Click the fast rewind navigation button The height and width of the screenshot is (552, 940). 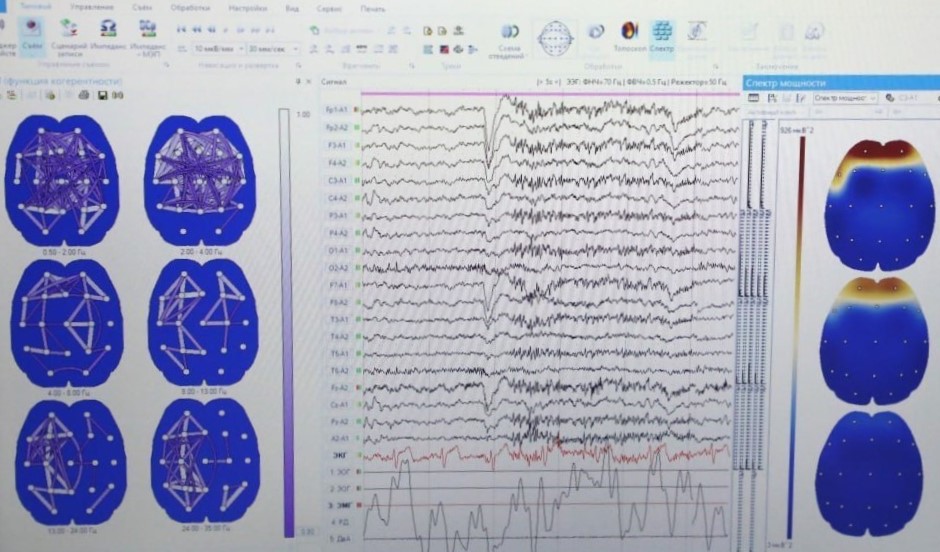197,29
